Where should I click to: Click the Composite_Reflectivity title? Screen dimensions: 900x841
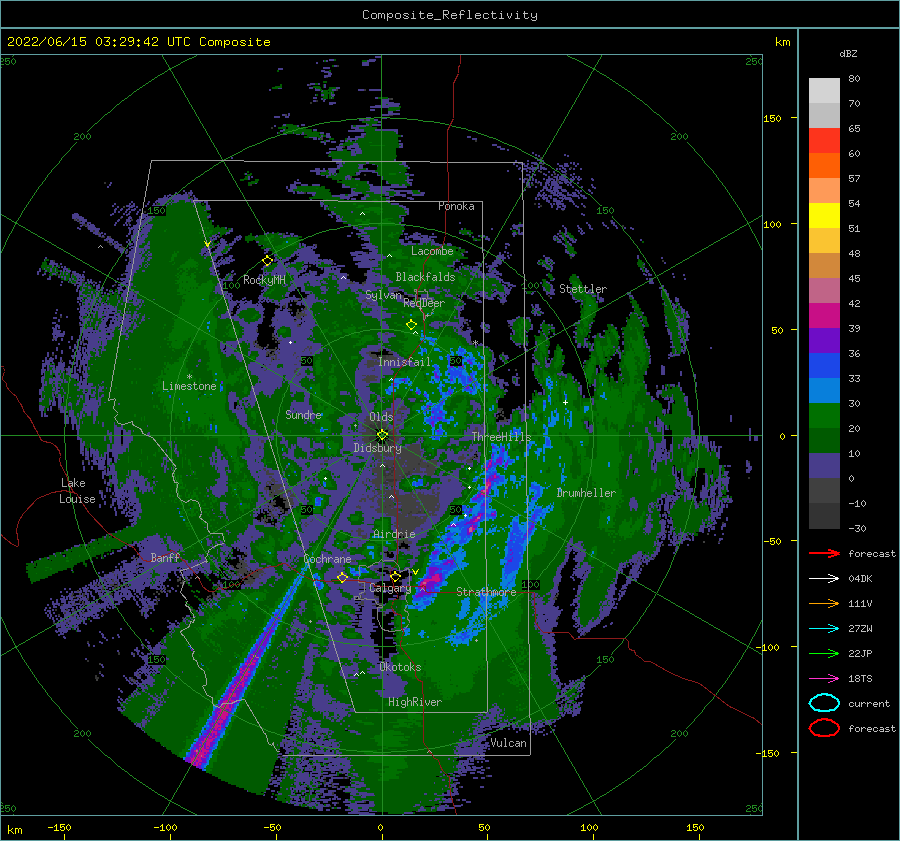450,15
